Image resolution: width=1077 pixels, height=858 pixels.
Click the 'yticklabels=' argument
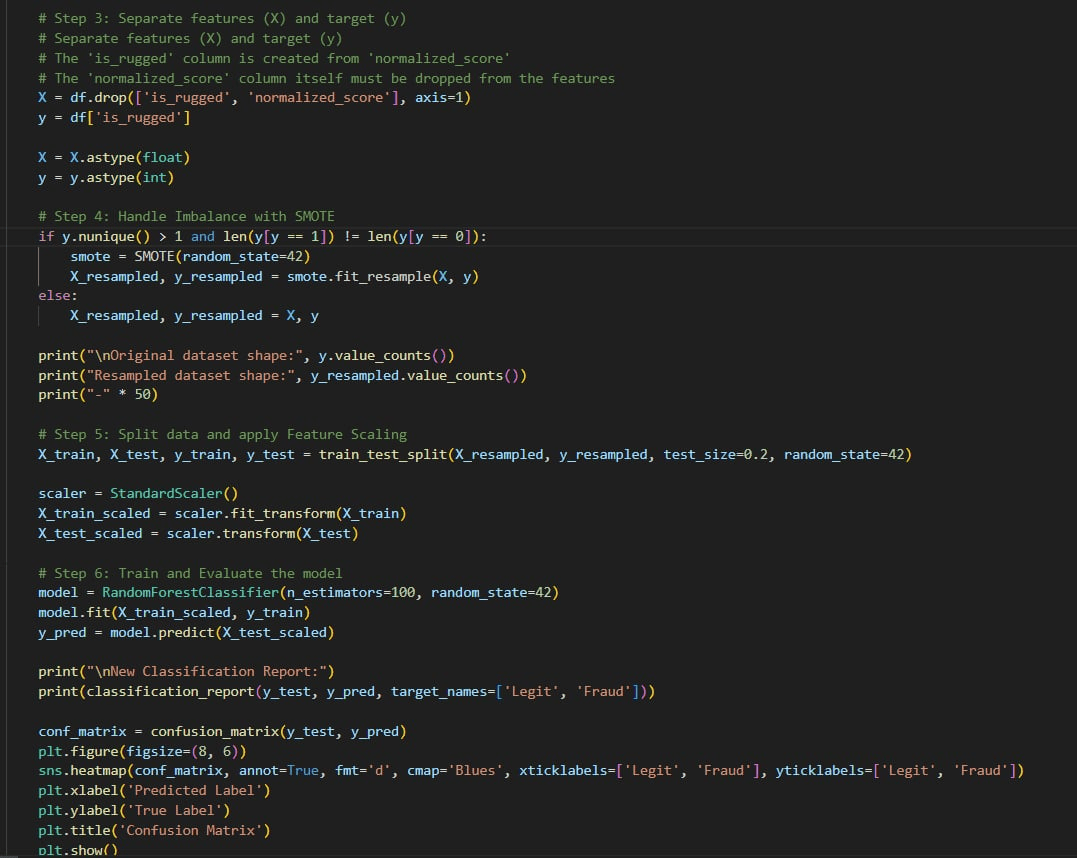pyautogui.click(x=824, y=771)
